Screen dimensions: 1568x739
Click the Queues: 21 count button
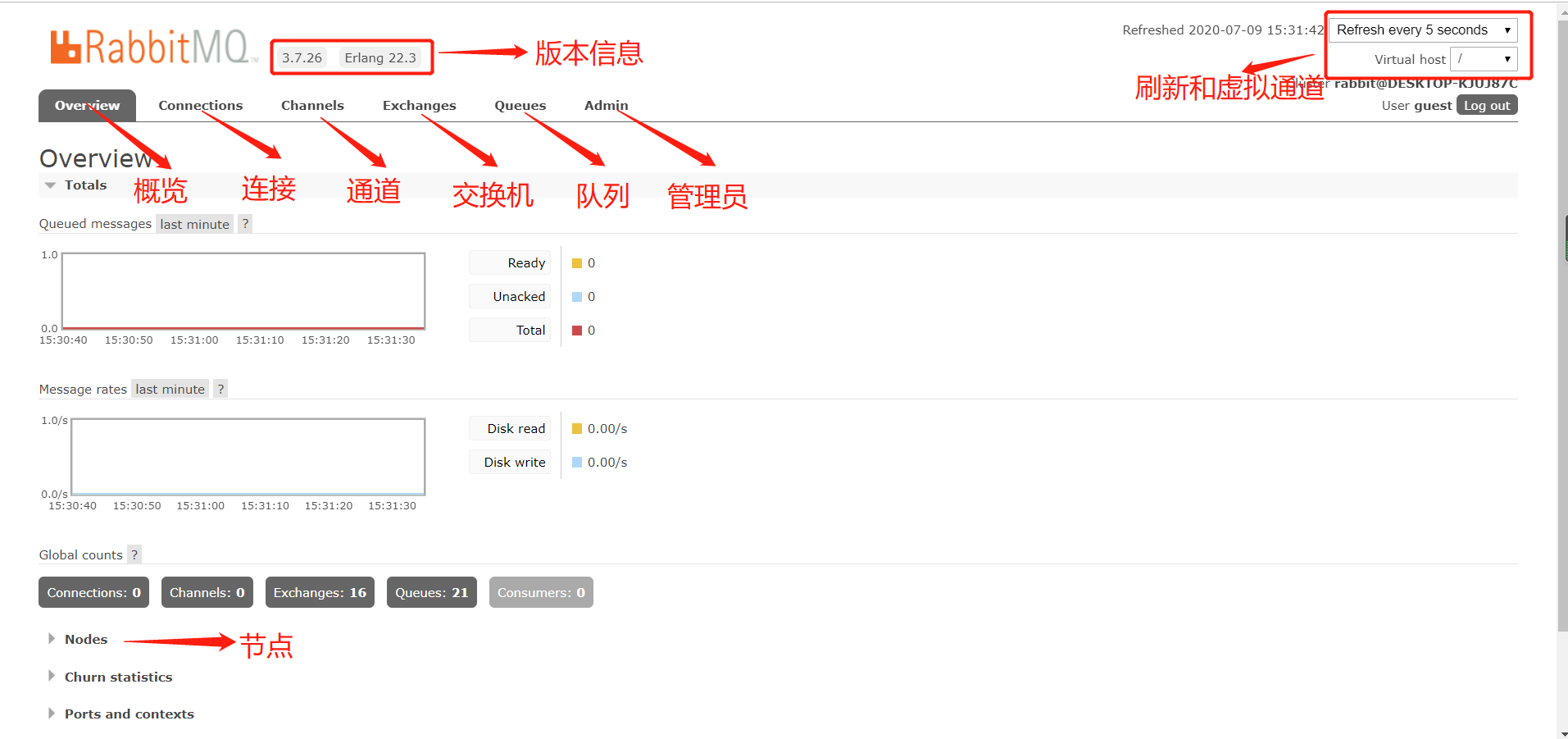(x=431, y=592)
